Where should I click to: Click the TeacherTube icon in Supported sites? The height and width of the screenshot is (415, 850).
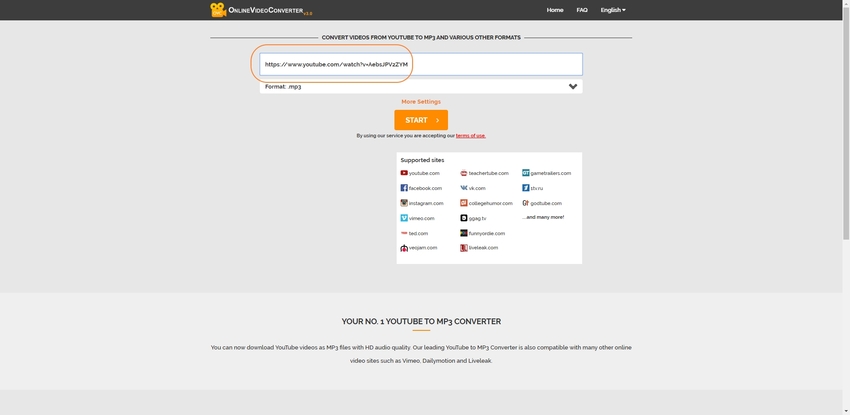click(x=463, y=173)
